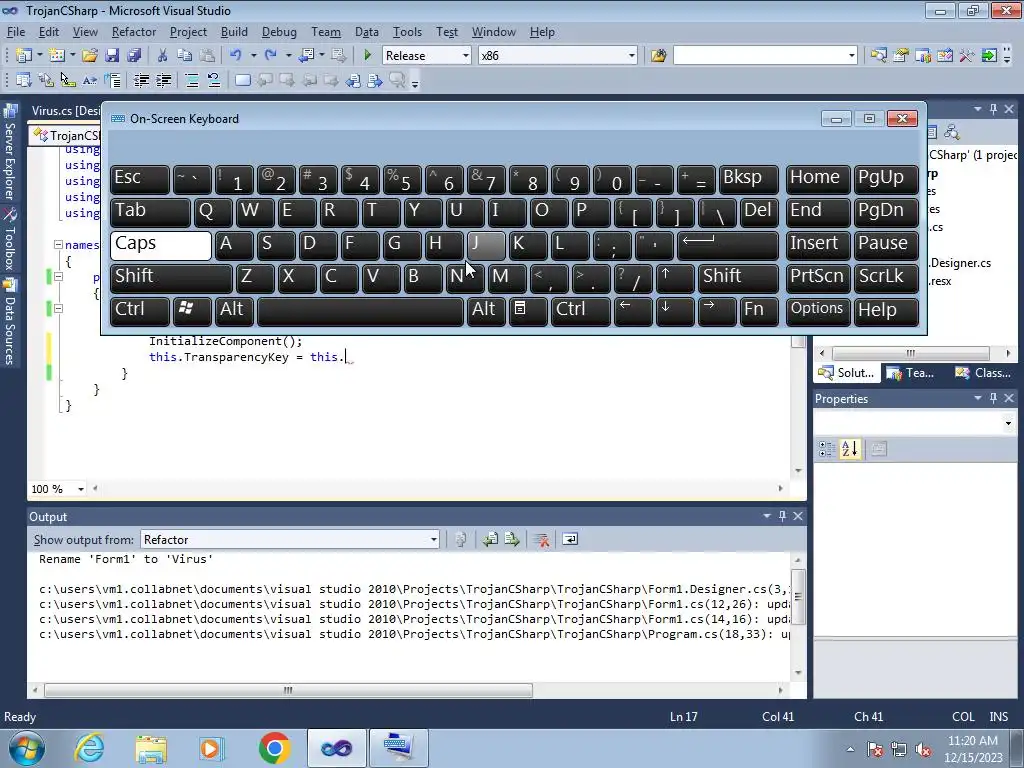Click the Cut scissors icon

coord(163,56)
